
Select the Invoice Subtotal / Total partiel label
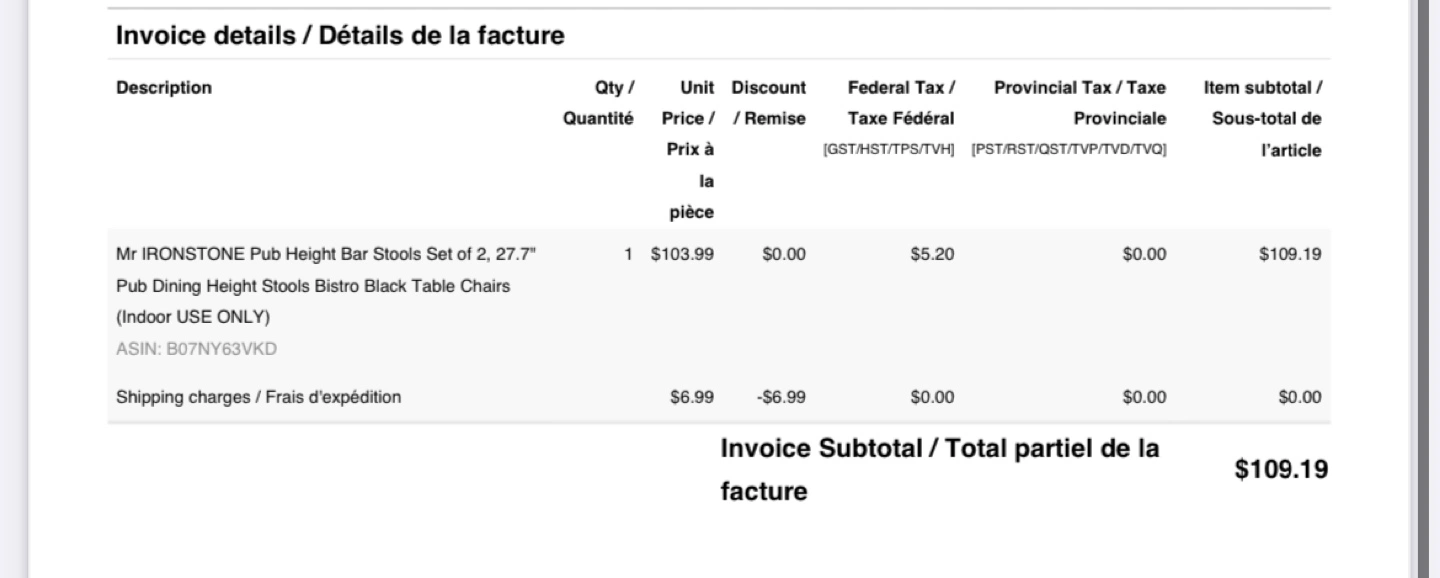(x=941, y=470)
